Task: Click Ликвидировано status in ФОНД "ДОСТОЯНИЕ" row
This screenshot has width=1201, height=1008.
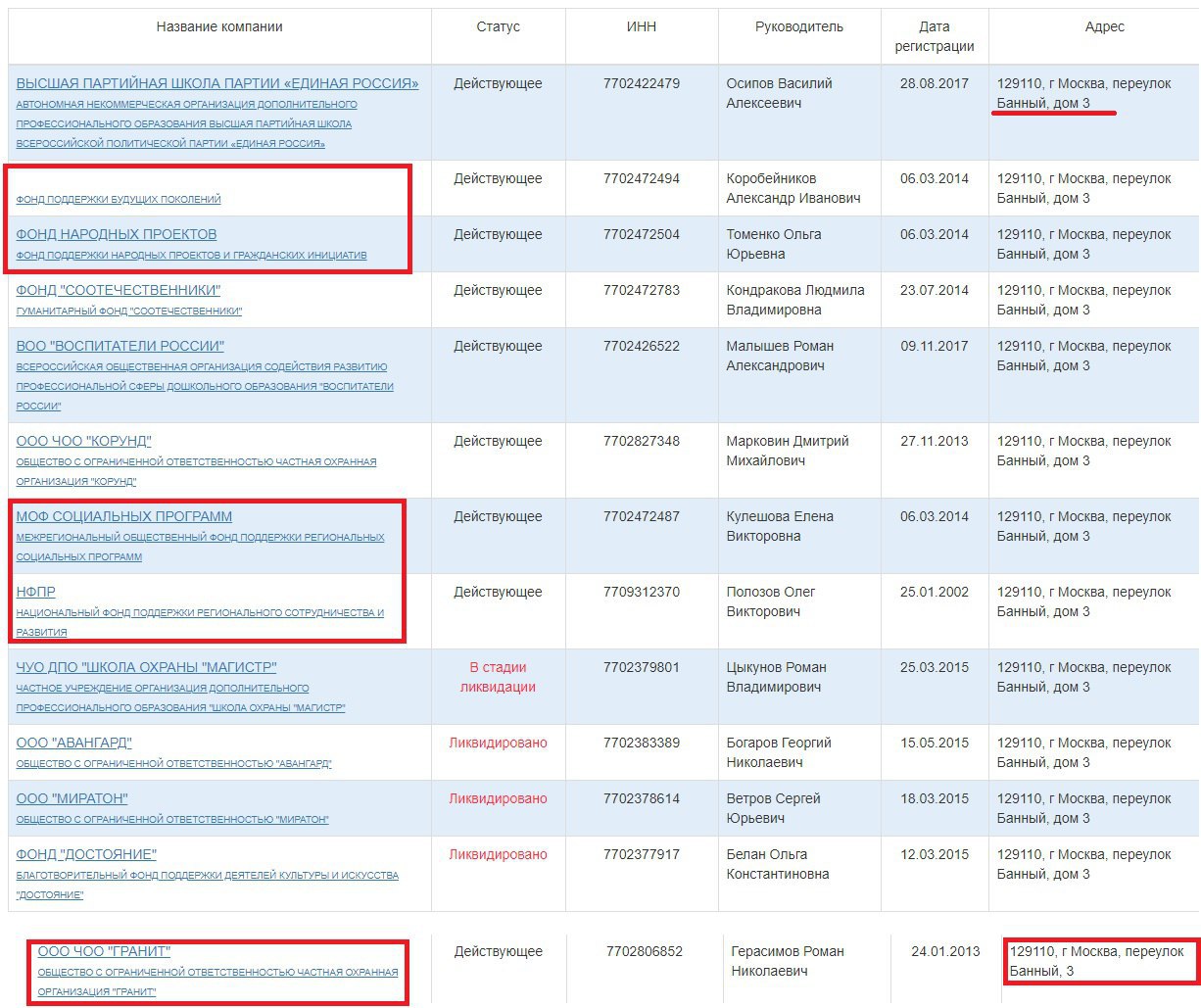Action: [499, 854]
